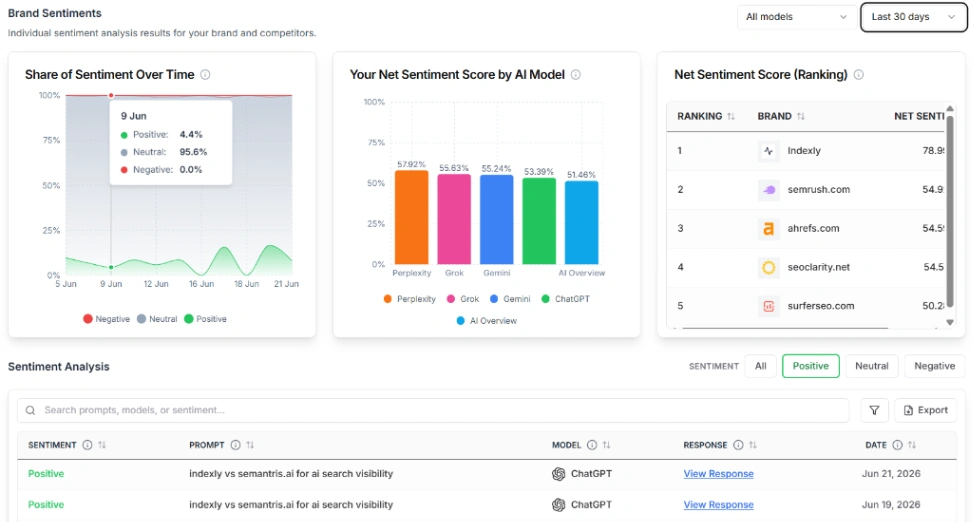
Task: Toggle Gemini in the AI model legend
Action: [x=510, y=299]
